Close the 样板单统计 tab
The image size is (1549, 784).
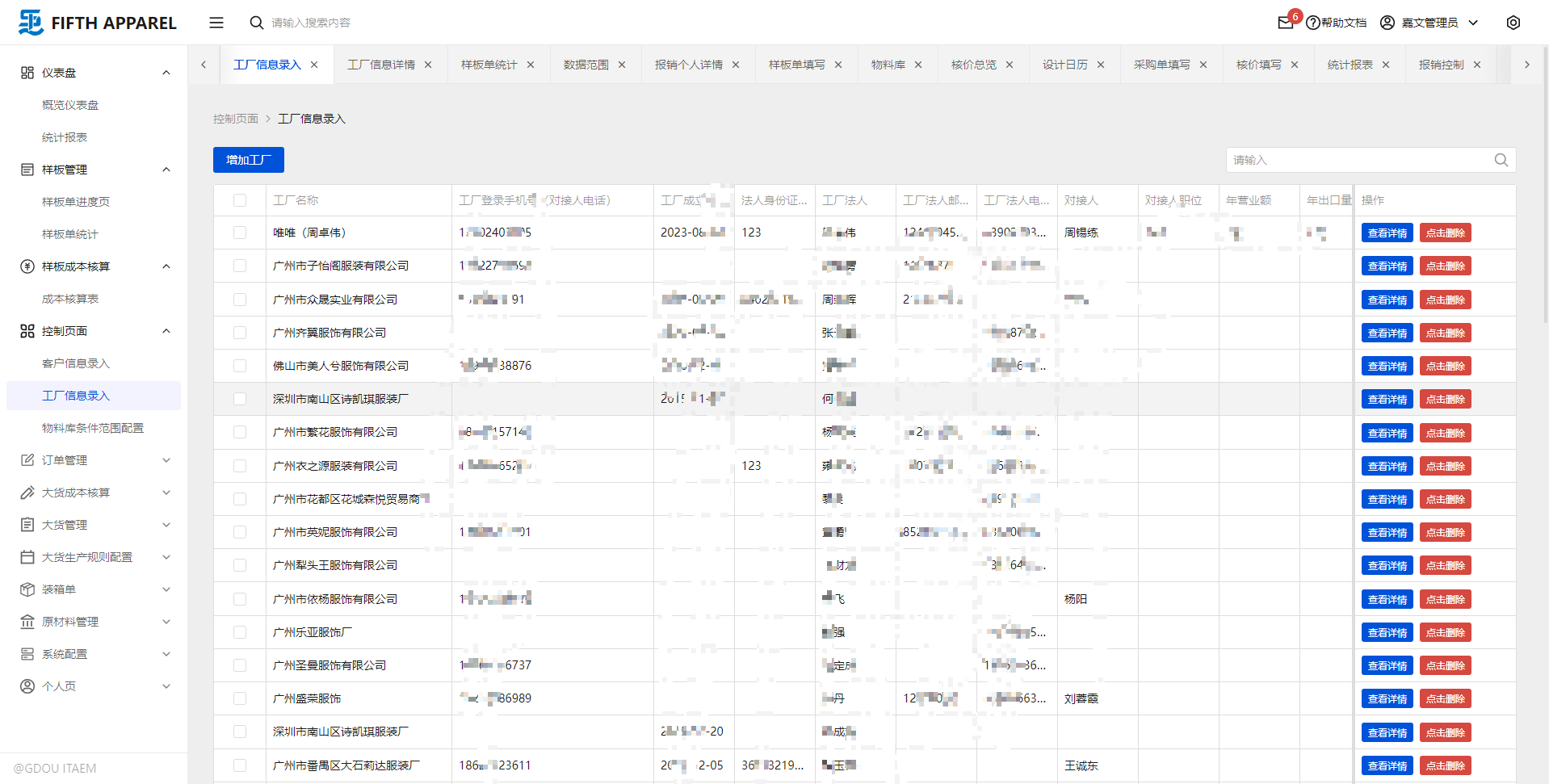(x=531, y=65)
